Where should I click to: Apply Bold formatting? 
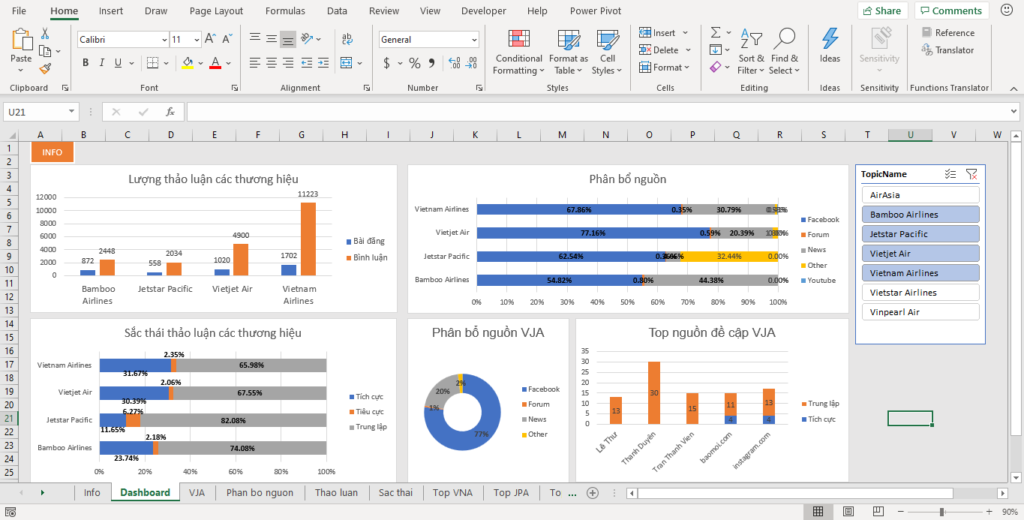tap(85, 63)
